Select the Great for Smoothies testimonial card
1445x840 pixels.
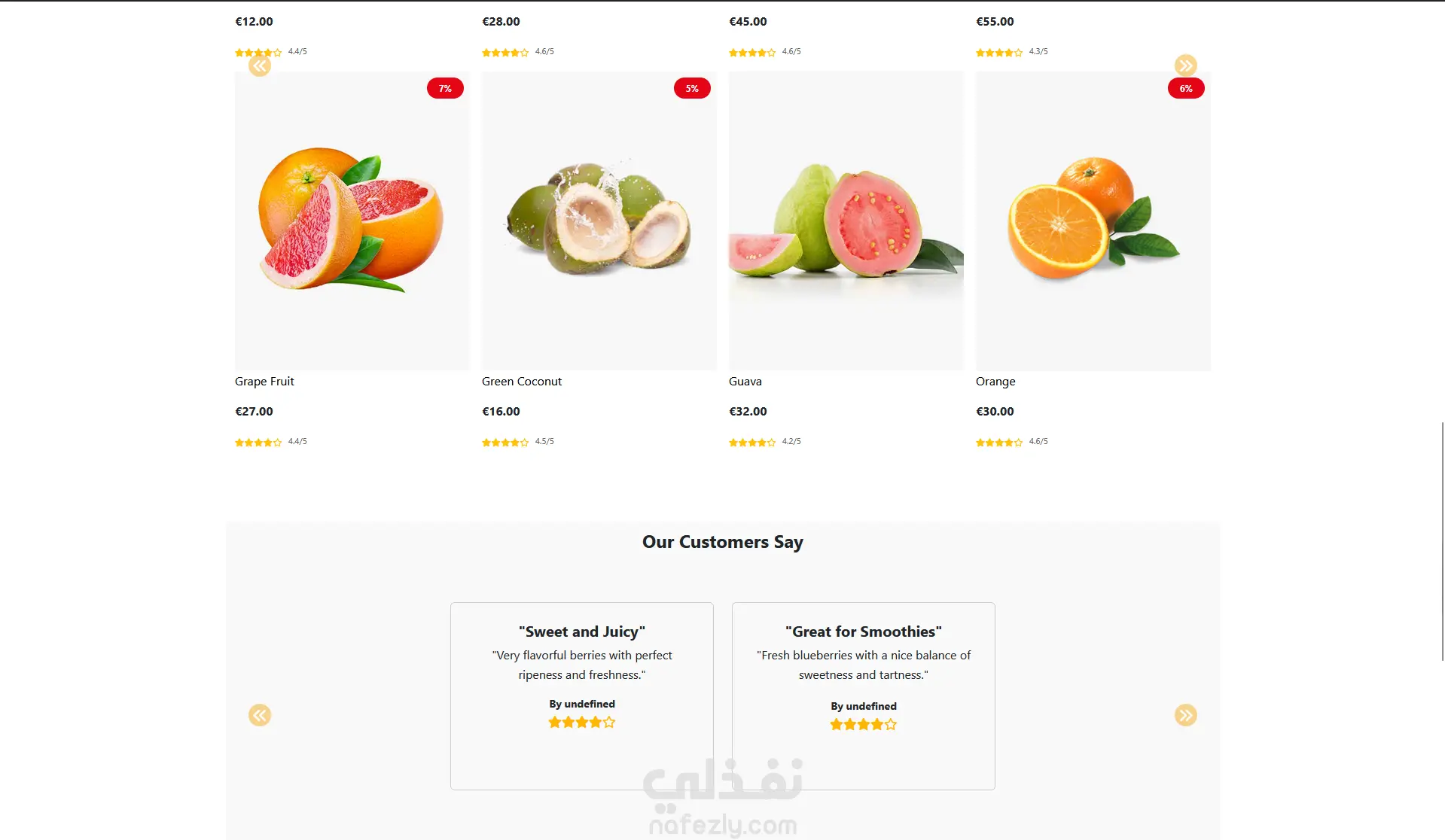pyautogui.click(x=864, y=696)
